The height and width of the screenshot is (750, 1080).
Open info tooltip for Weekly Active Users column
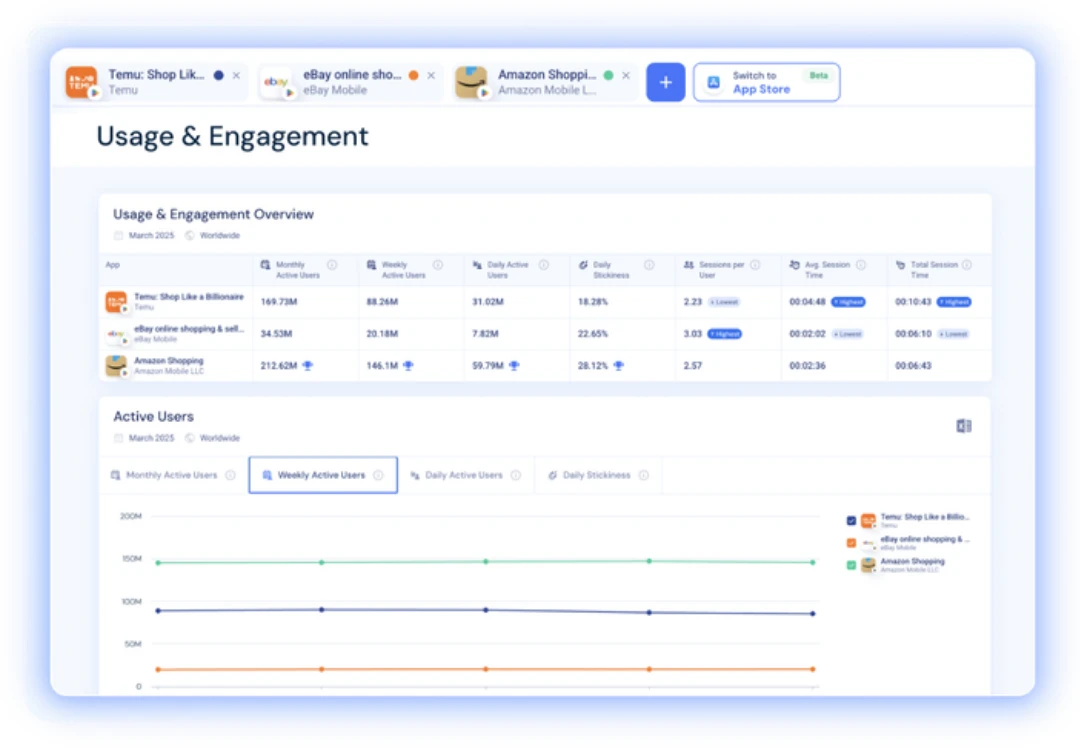click(438, 265)
